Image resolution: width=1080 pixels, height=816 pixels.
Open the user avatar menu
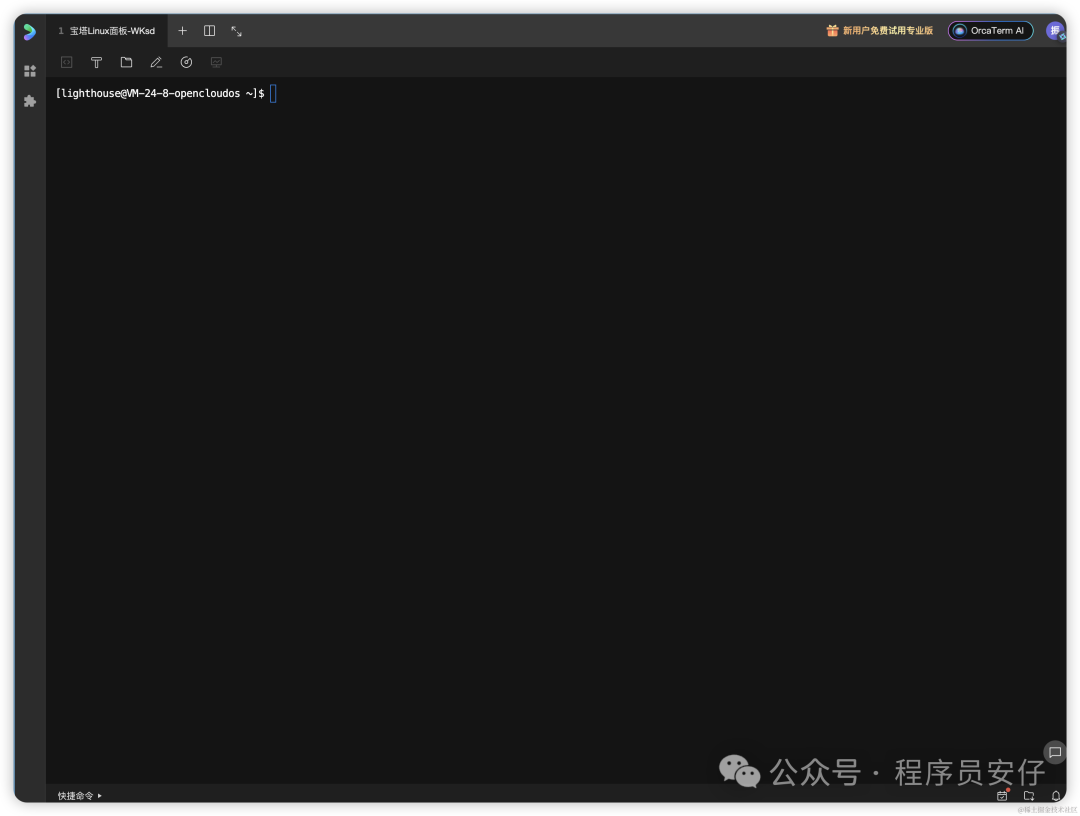(1055, 31)
